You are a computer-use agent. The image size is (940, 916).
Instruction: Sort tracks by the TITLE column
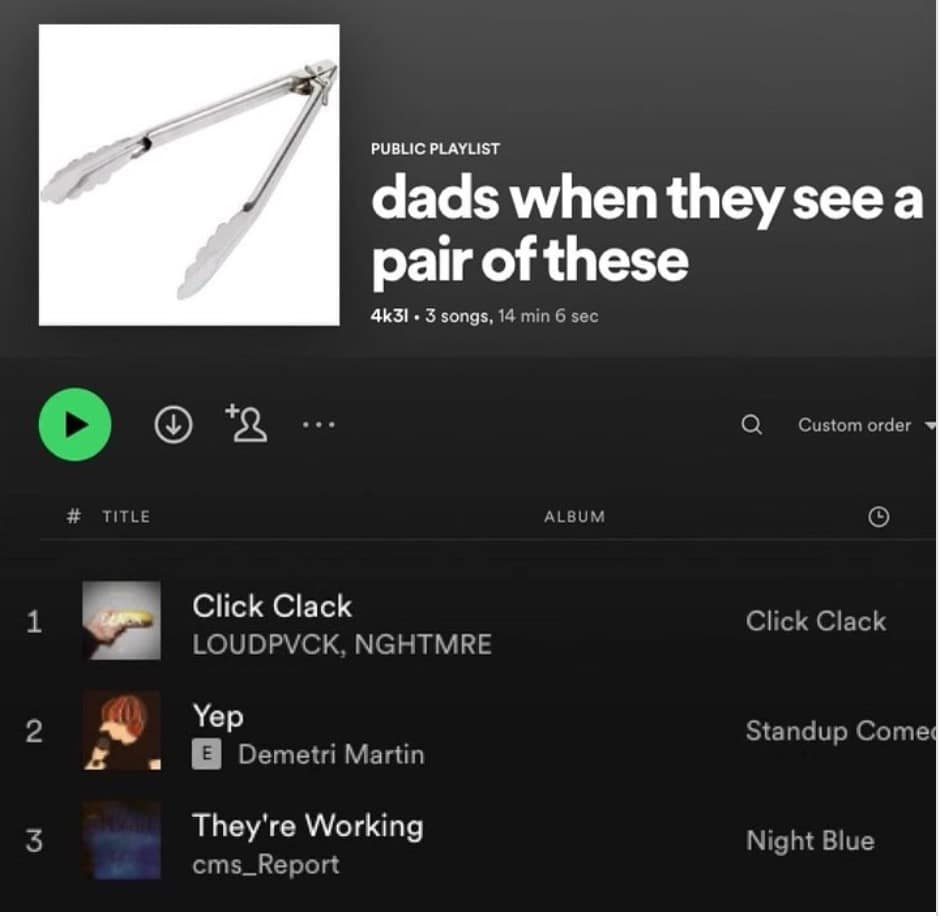coord(126,517)
